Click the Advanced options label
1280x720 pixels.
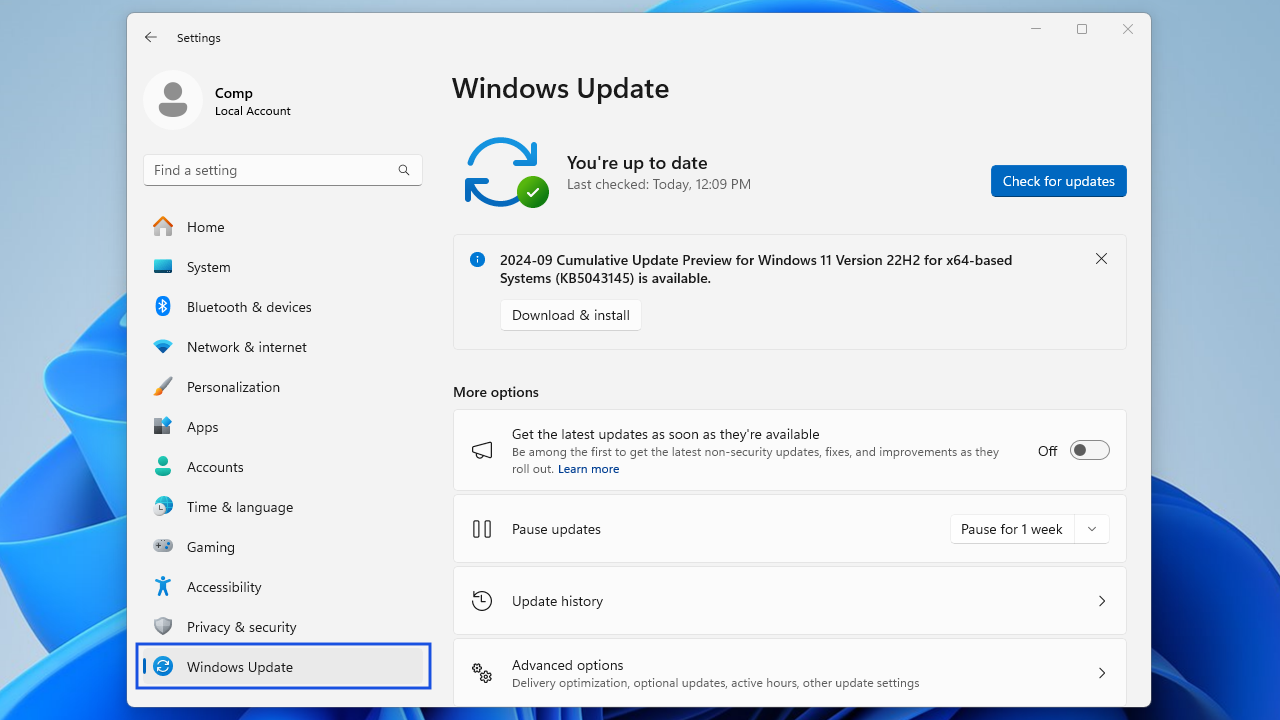(x=567, y=665)
